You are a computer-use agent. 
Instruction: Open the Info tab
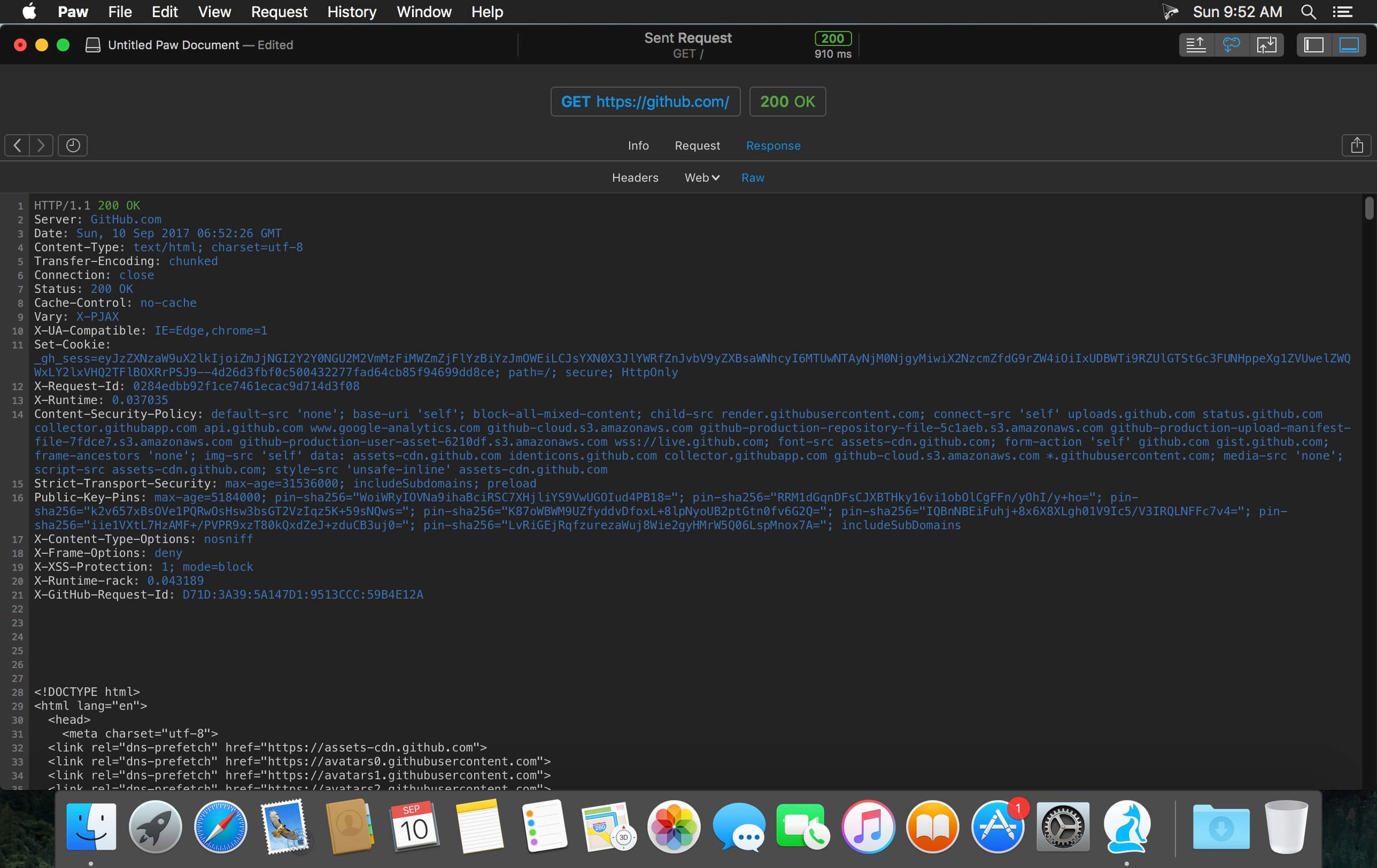(x=638, y=146)
